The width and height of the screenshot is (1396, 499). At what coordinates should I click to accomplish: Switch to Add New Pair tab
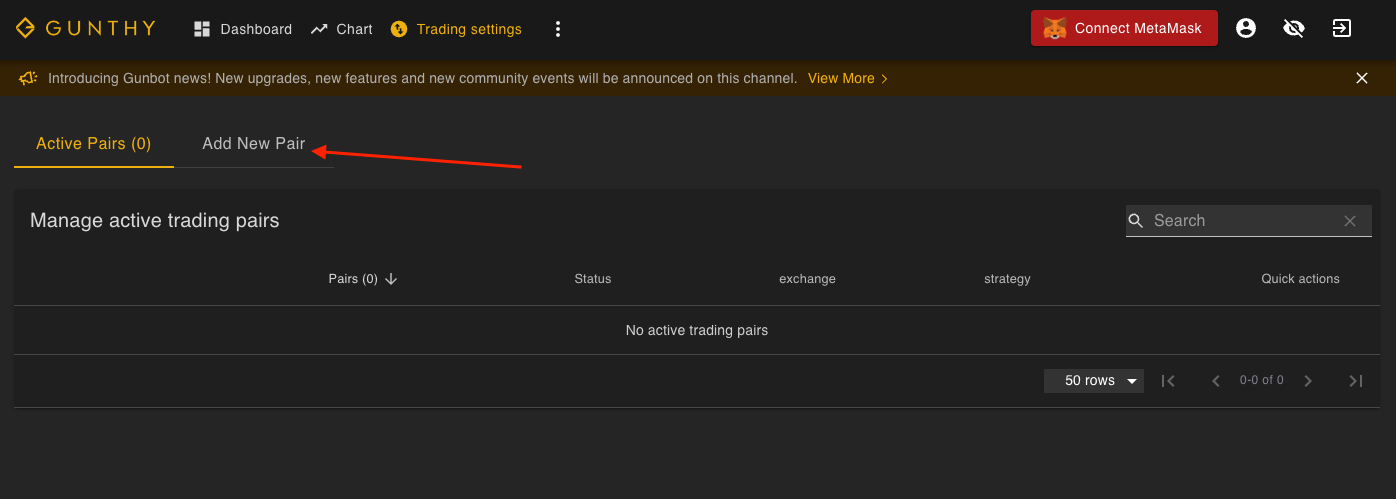253,143
